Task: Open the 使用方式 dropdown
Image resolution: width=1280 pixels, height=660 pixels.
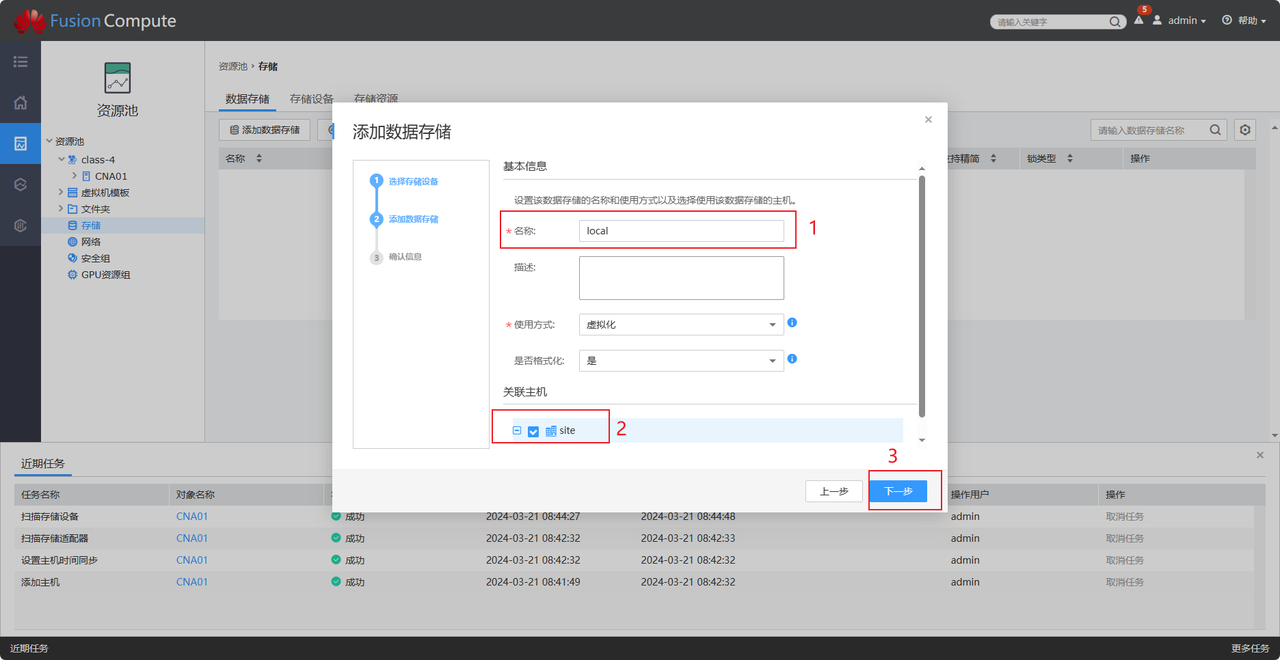Action: click(681, 325)
